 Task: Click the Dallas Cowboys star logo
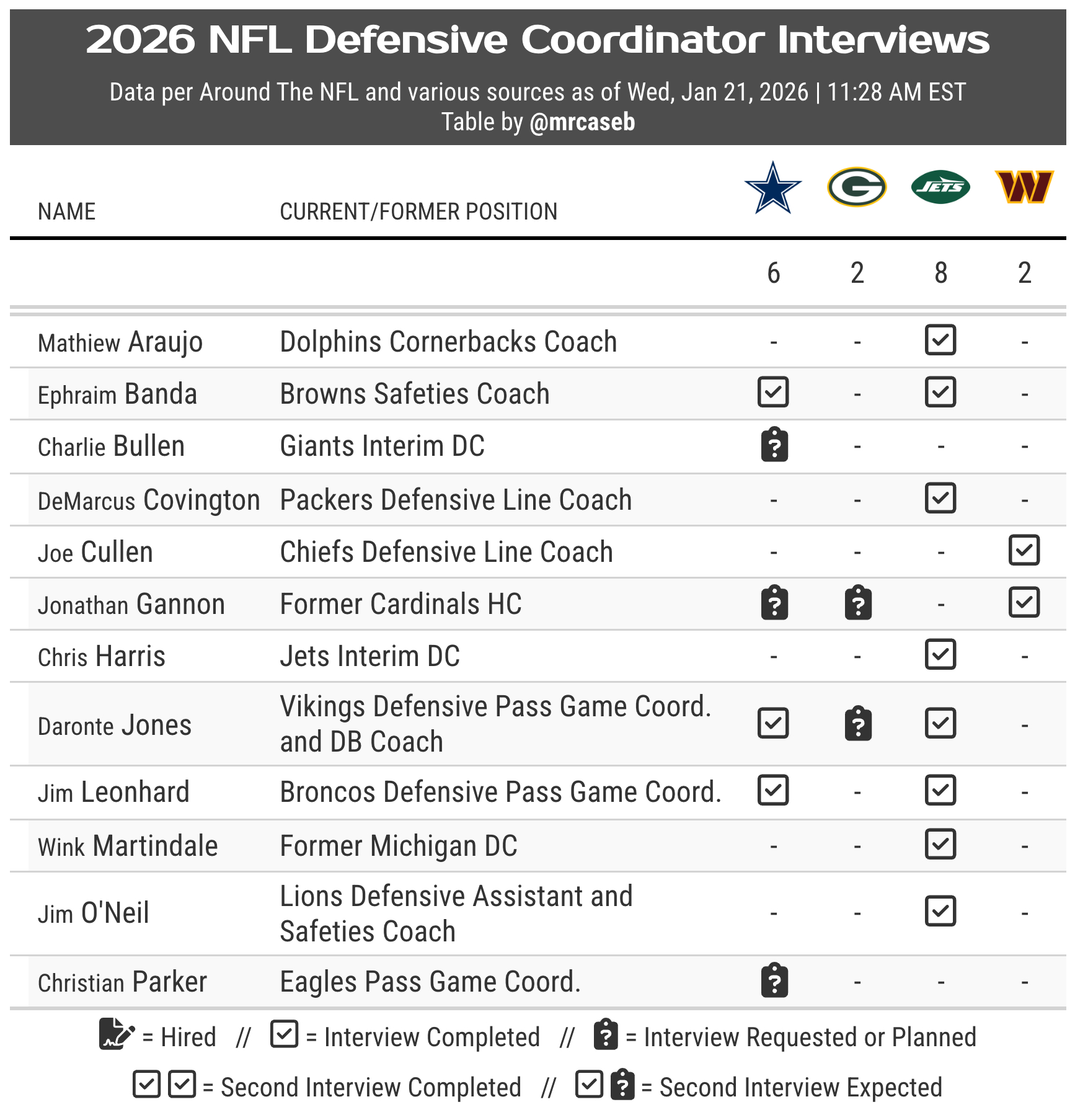(773, 188)
